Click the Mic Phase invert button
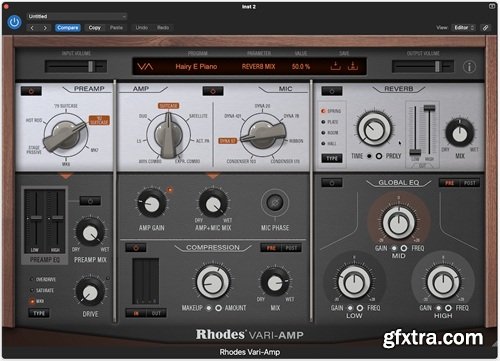Viewport: 500px width, 361px height. point(275,202)
